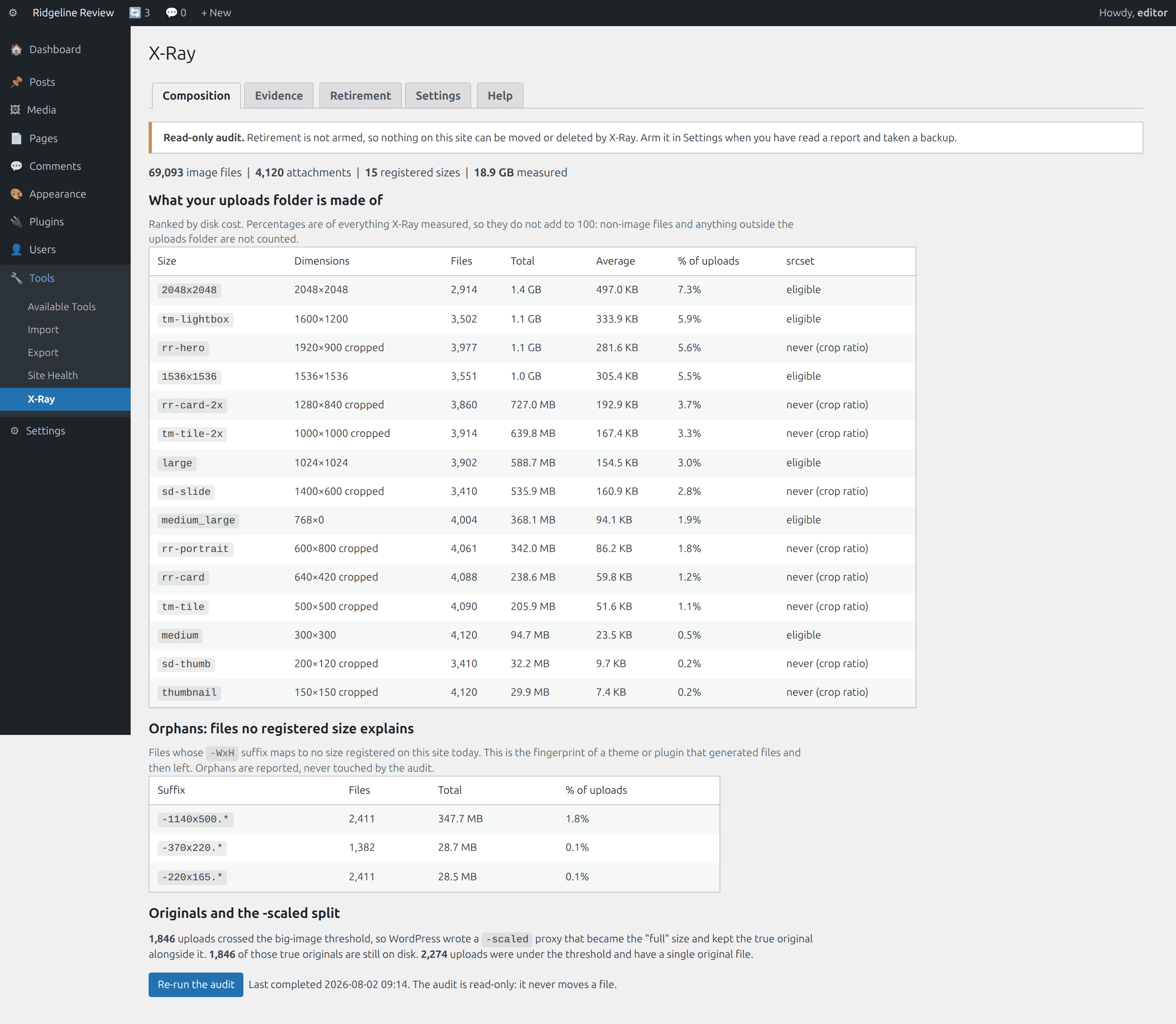Screen dimensions: 1176x1024
Task: Click the -scaled code label
Action: [507, 939]
